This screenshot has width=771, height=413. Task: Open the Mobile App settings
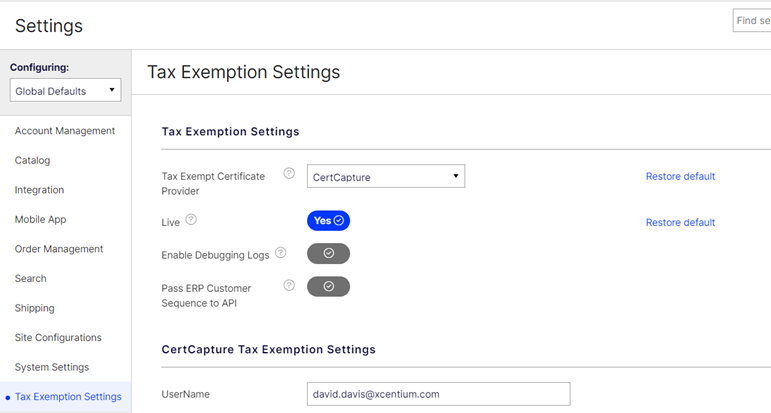40,219
